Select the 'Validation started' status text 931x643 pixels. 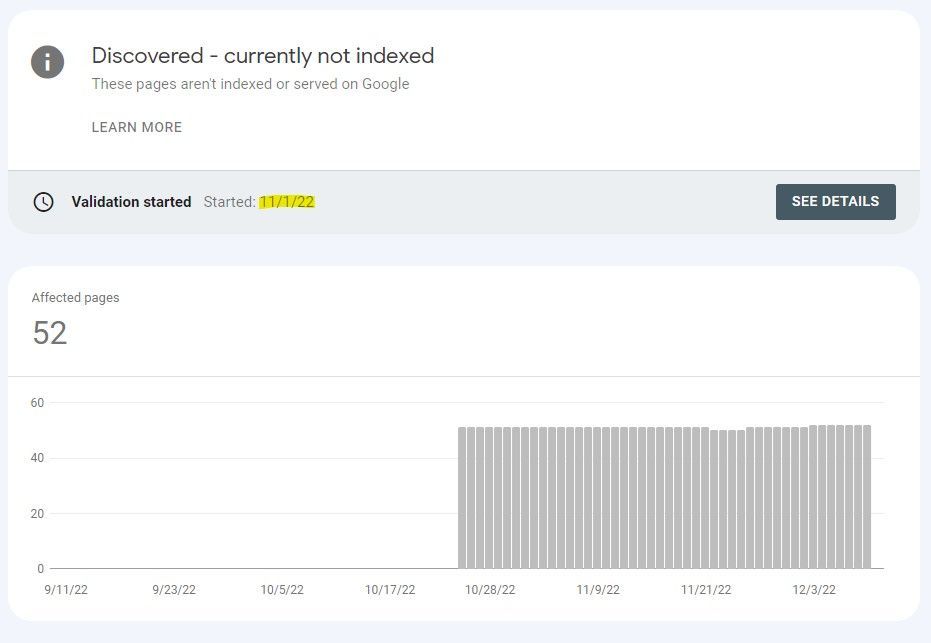point(131,202)
